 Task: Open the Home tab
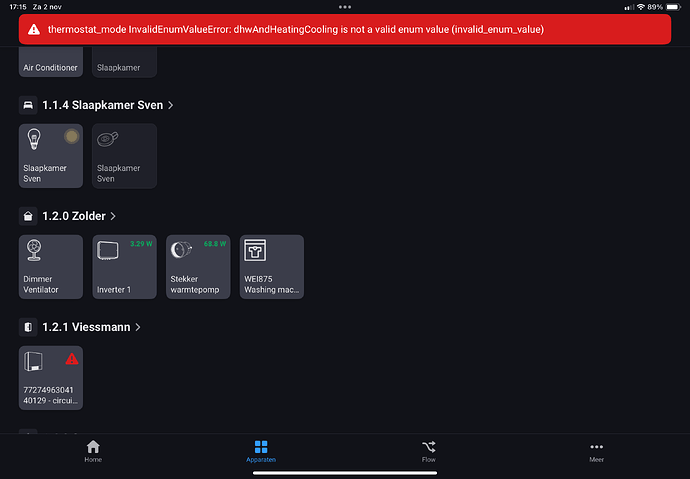[x=93, y=451]
